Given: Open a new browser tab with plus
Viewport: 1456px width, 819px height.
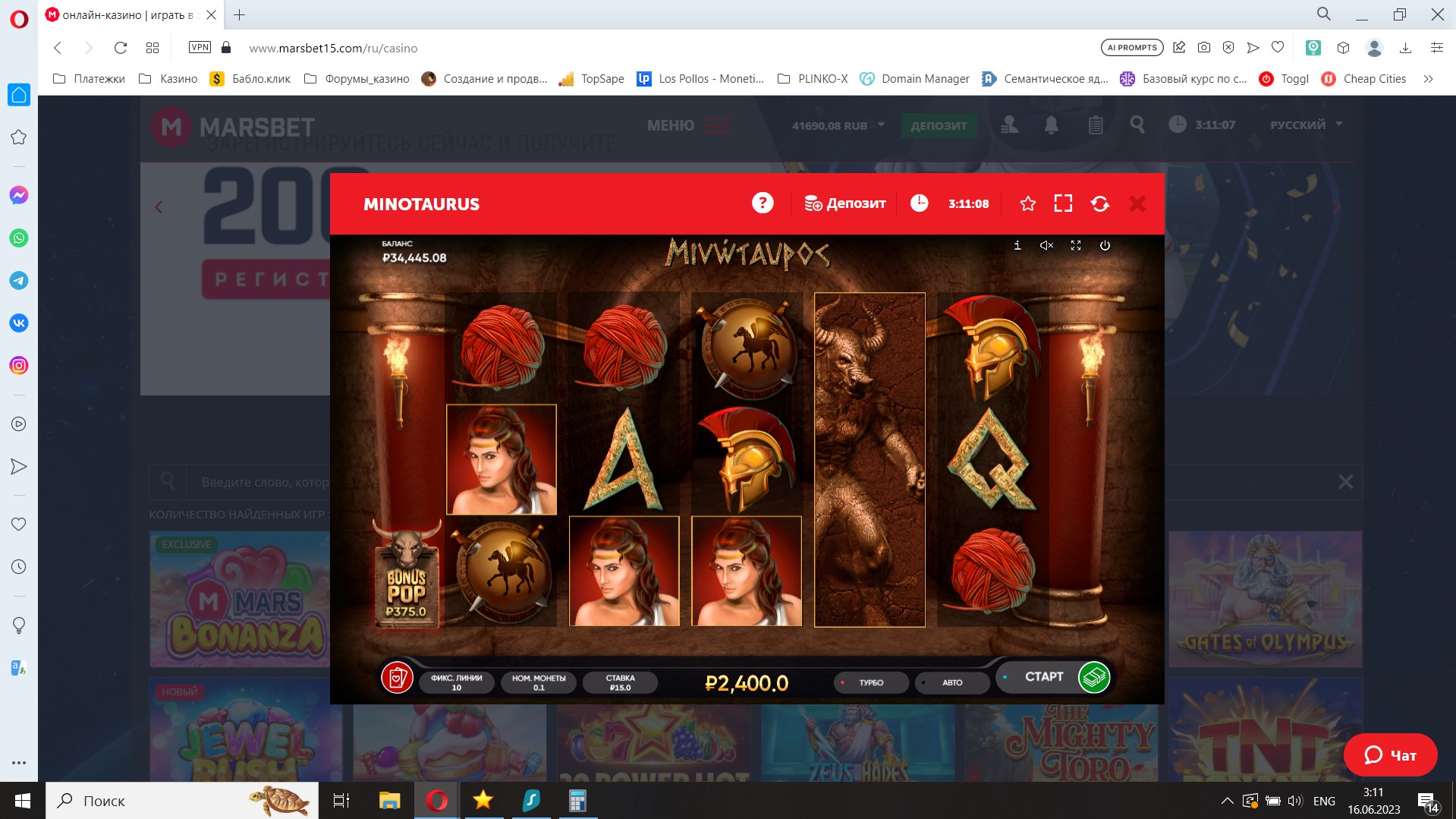Looking at the screenshot, I should tap(239, 14).
